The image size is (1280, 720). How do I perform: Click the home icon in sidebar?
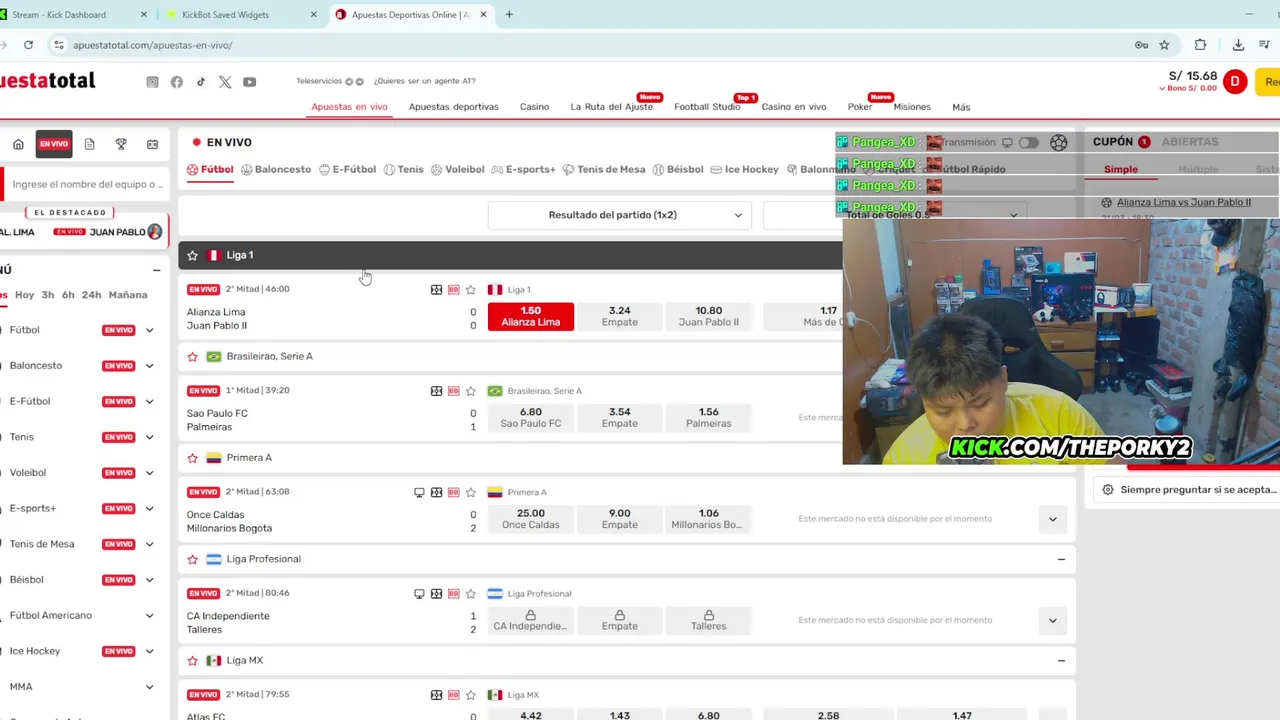coord(18,144)
